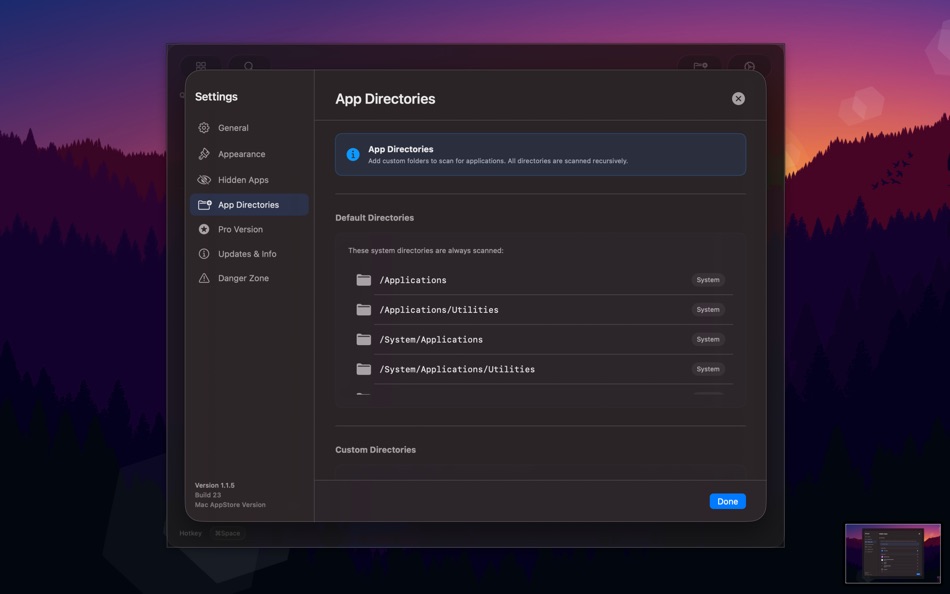Click the folder icon beside /Applications/Utilities
The width and height of the screenshot is (950, 594).
tap(364, 310)
